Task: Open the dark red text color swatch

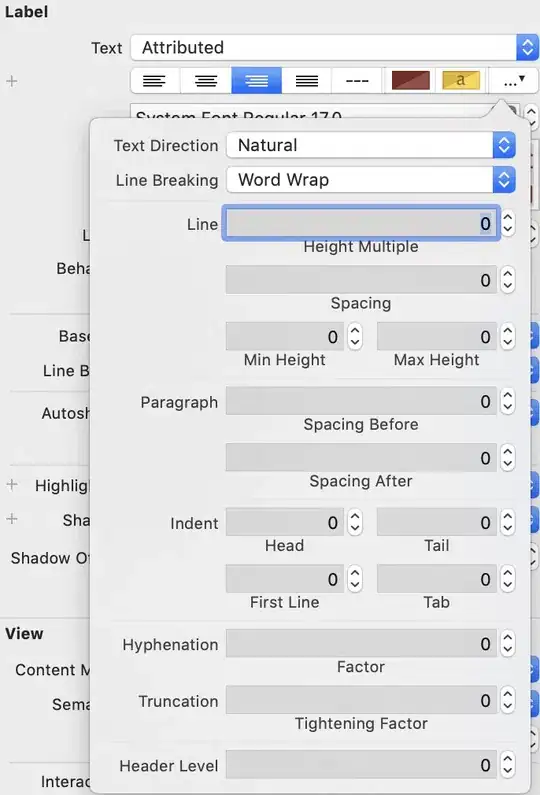Action: [x=411, y=80]
